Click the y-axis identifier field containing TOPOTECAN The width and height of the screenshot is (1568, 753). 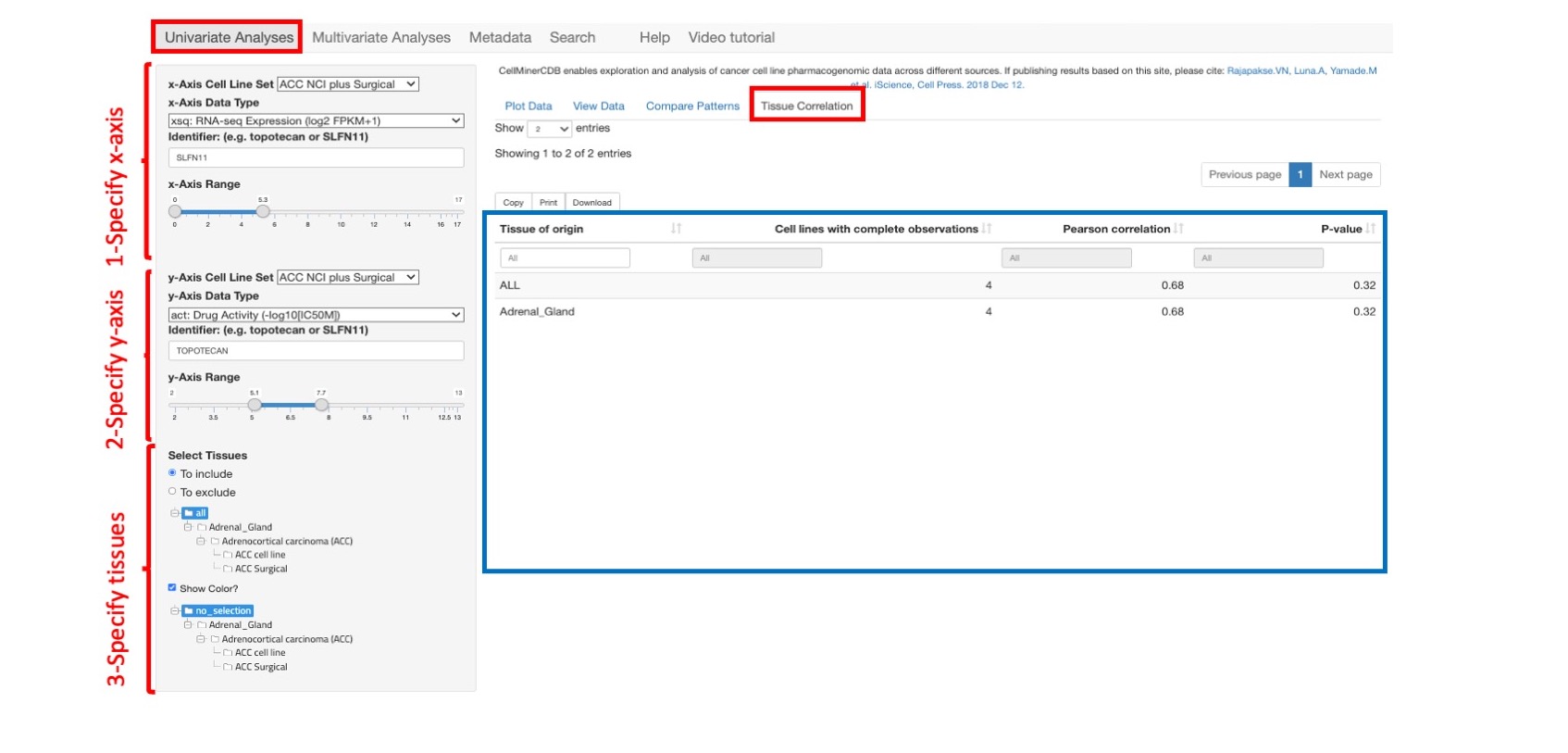(x=316, y=351)
